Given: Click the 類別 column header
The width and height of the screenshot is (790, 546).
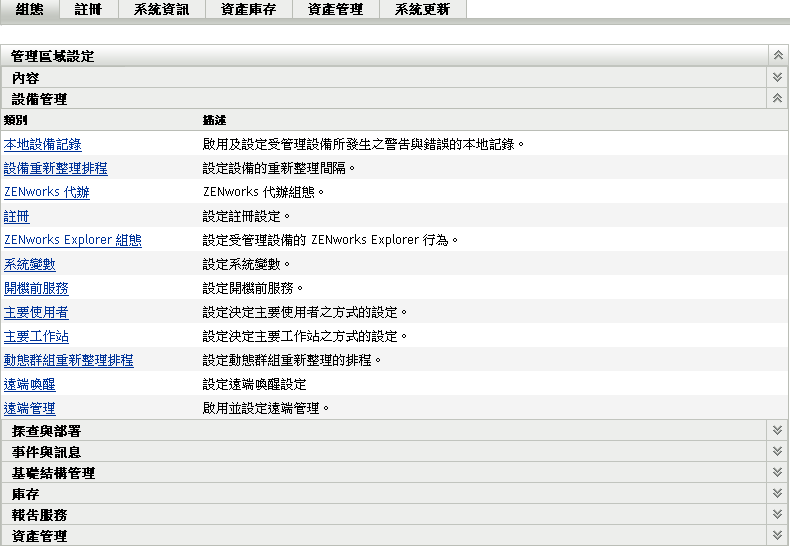Looking at the screenshot, I should pyautogui.click(x=16, y=120).
